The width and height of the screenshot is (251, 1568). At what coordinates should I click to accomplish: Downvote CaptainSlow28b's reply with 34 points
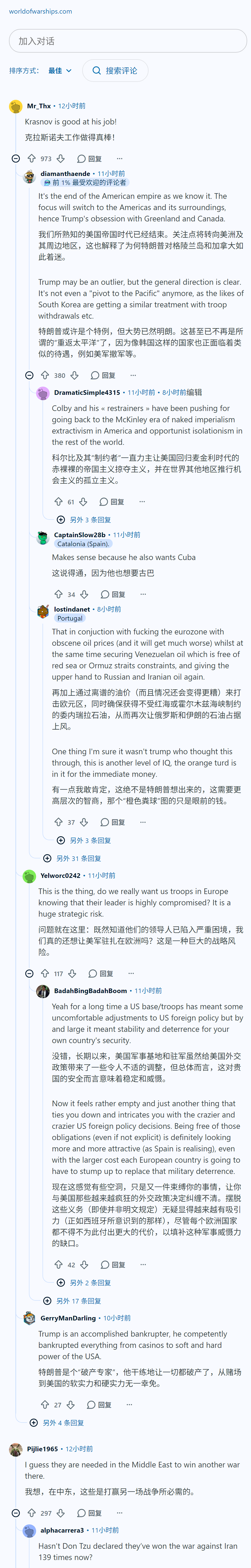[x=85, y=594]
